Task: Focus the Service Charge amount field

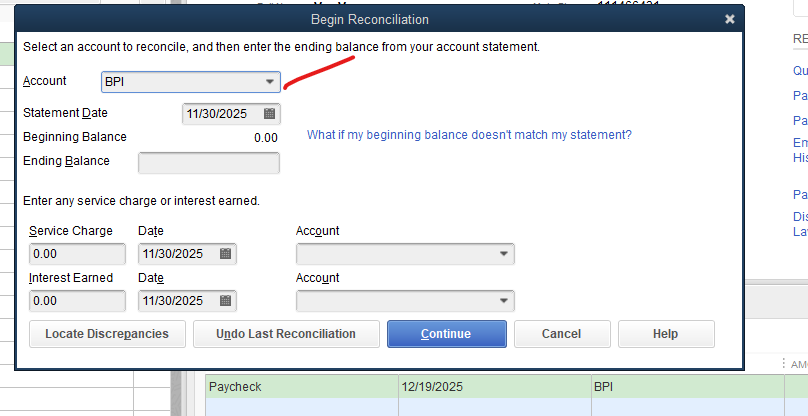Action: (x=77, y=254)
